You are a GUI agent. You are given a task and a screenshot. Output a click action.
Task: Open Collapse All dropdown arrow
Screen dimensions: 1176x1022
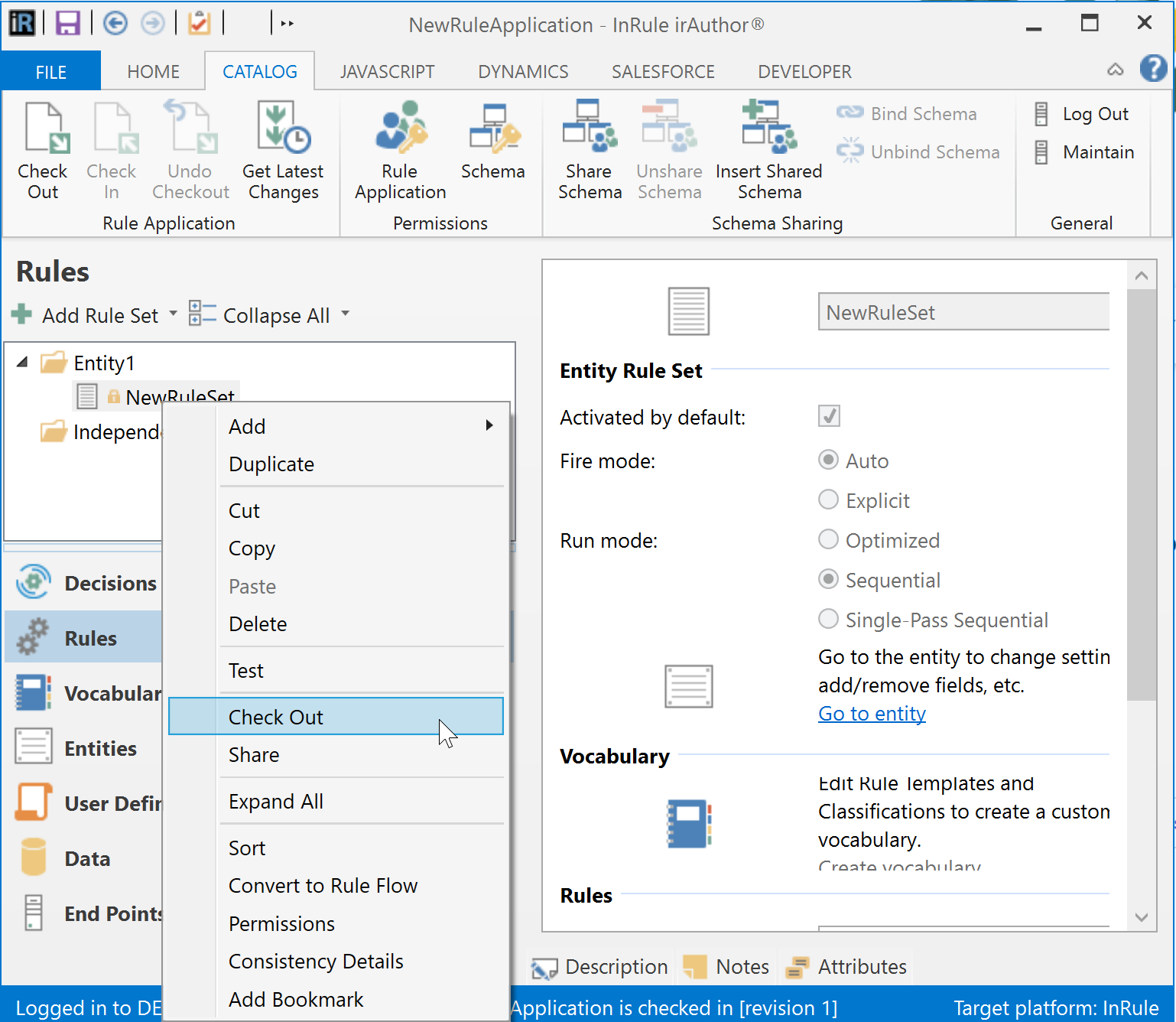point(346,314)
